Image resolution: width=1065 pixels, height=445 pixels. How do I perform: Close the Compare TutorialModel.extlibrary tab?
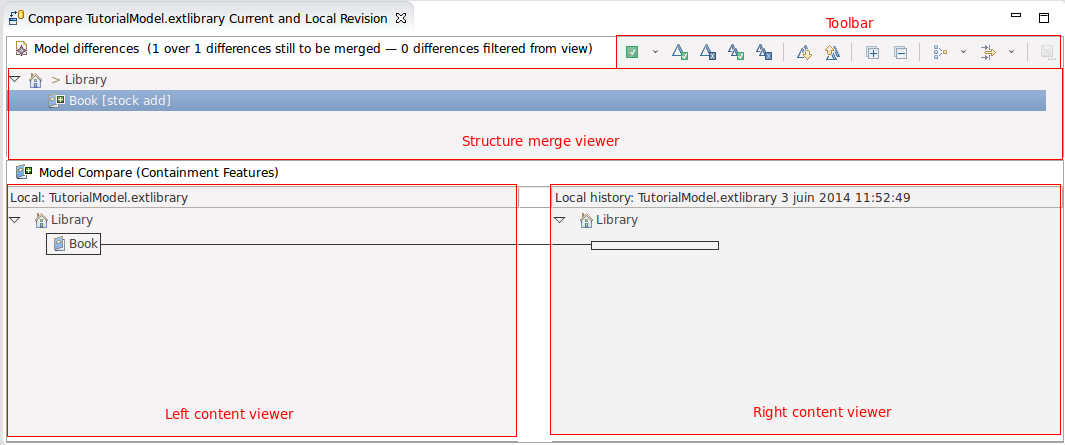coord(400,18)
